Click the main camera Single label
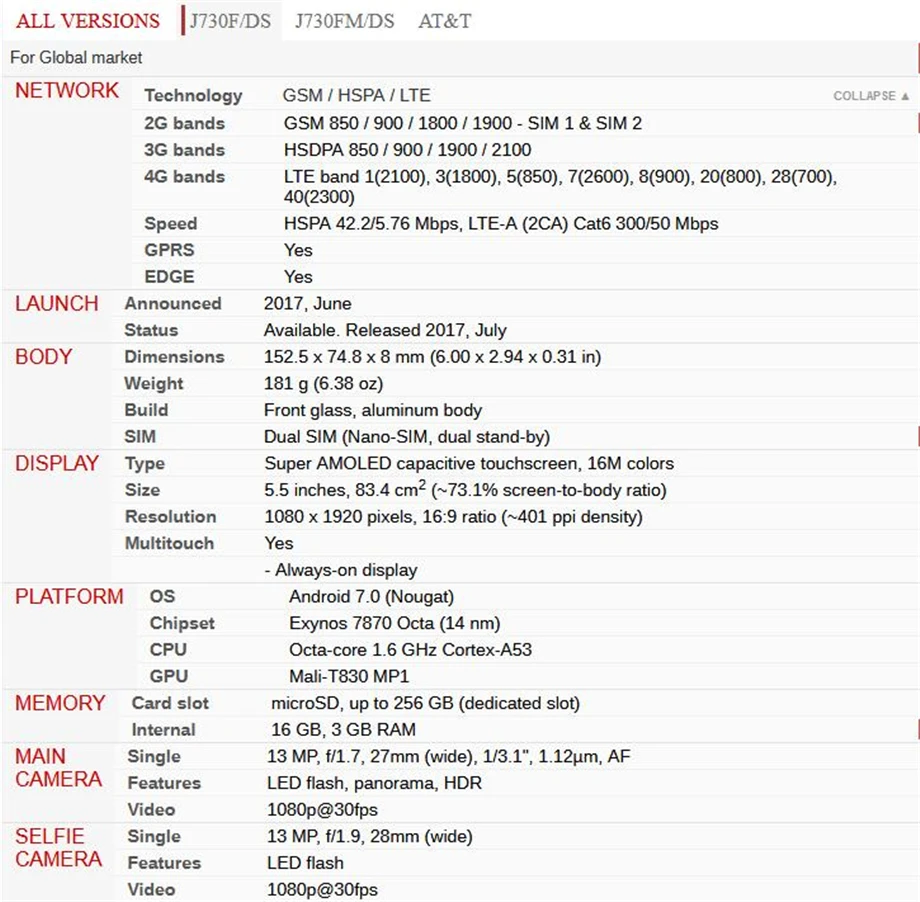The height and width of the screenshot is (902, 920). click(154, 756)
